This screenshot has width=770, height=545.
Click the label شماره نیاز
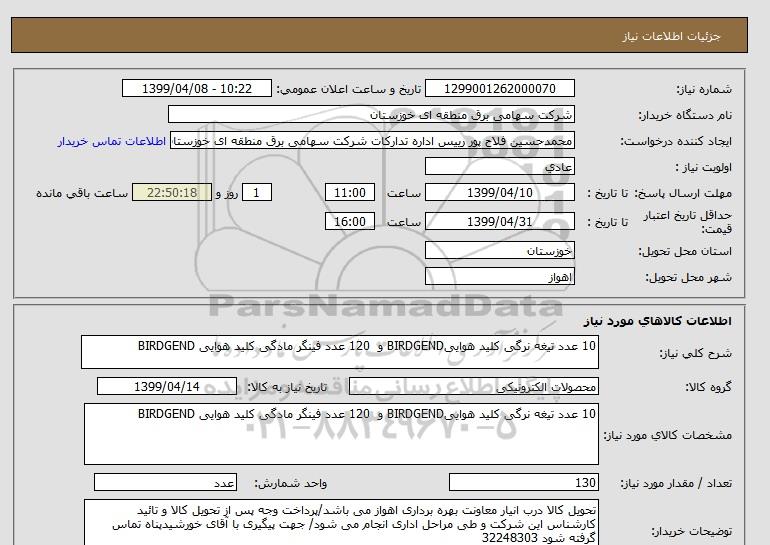(704, 89)
